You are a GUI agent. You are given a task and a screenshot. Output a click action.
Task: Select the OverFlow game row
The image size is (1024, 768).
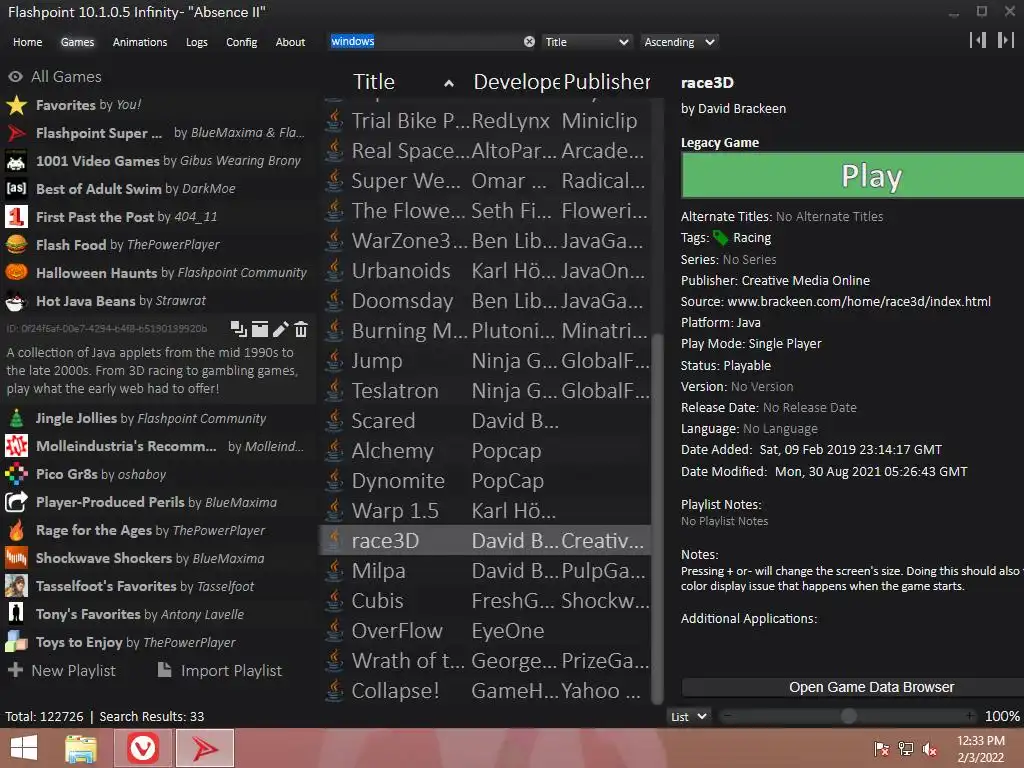coord(487,631)
